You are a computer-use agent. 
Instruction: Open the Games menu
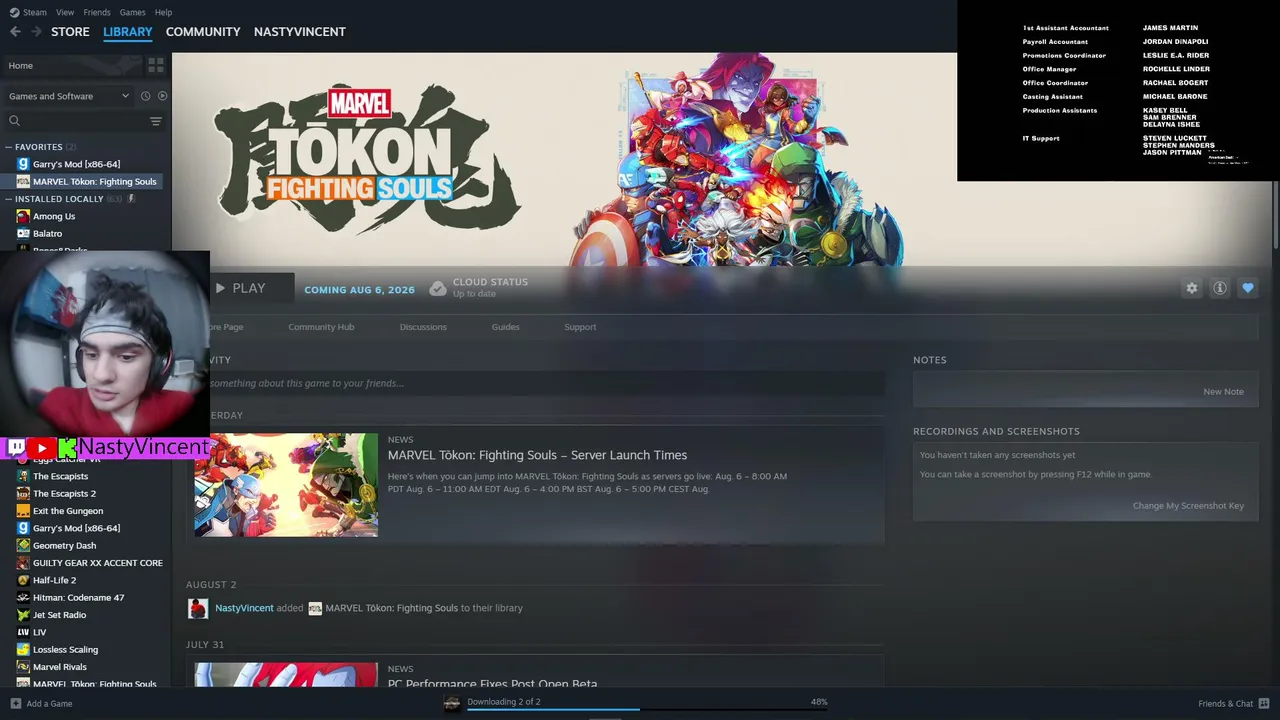coord(132,12)
